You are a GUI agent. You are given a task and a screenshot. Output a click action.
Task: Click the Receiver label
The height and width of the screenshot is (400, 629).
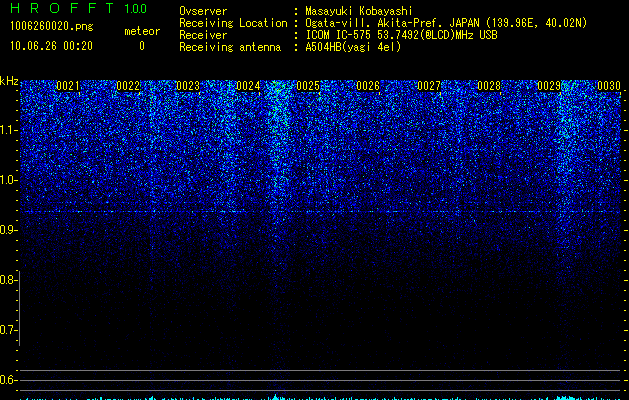(x=203, y=35)
